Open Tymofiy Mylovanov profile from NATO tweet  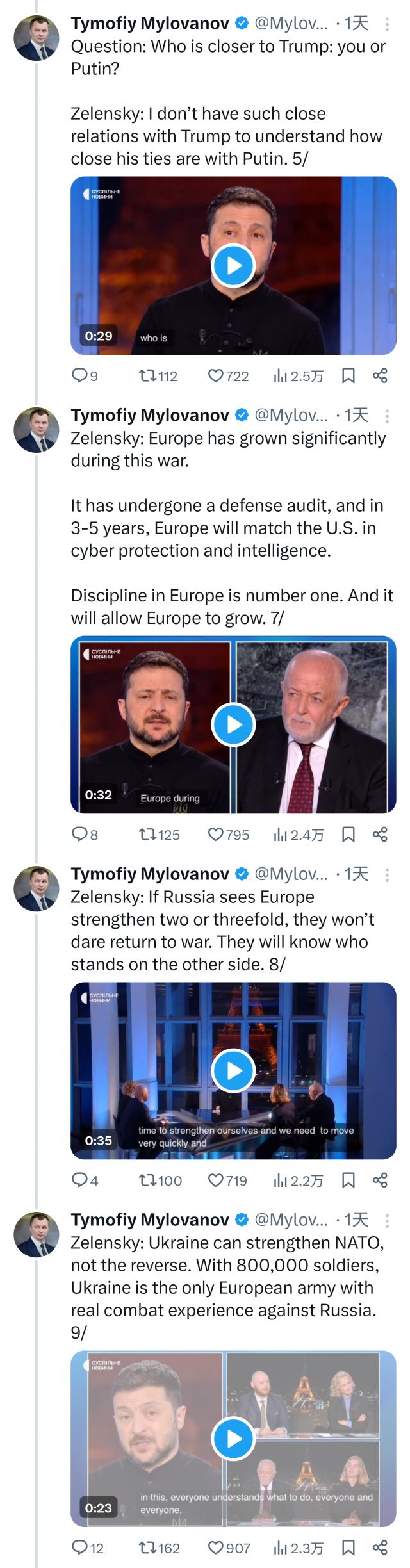[x=150, y=1220]
